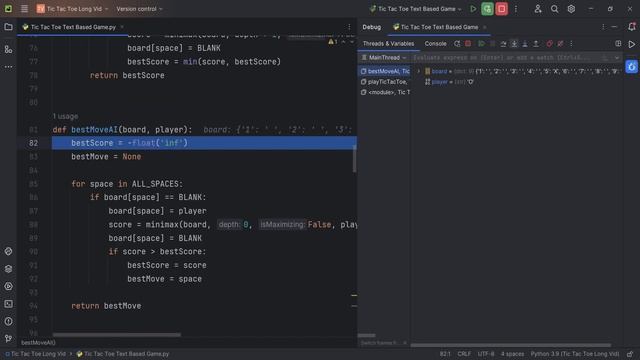Switch to Threads & Variables tab
640x360 pixels.
pos(388,44)
